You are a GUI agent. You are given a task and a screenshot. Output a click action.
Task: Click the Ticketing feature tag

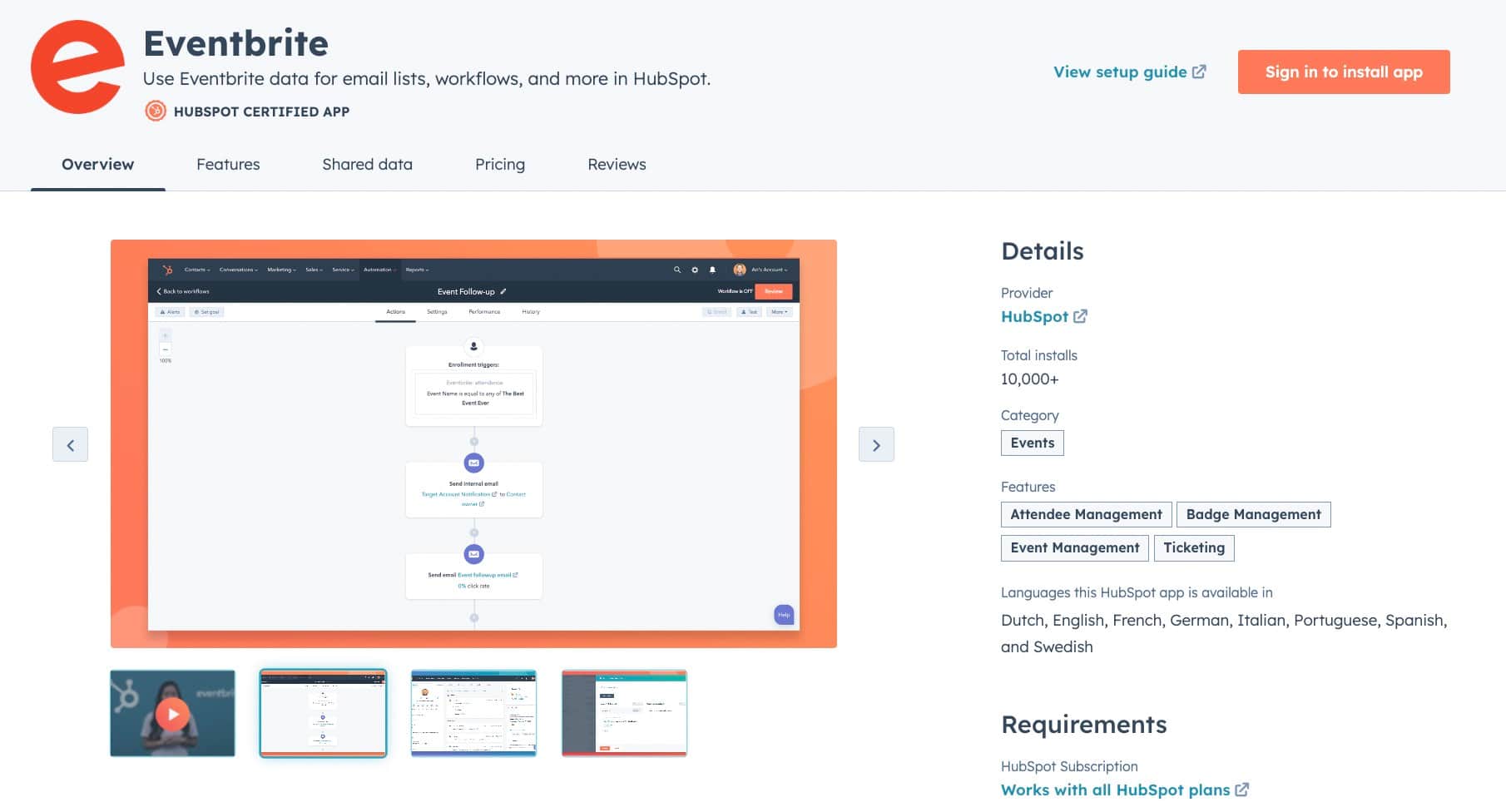(x=1194, y=547)
